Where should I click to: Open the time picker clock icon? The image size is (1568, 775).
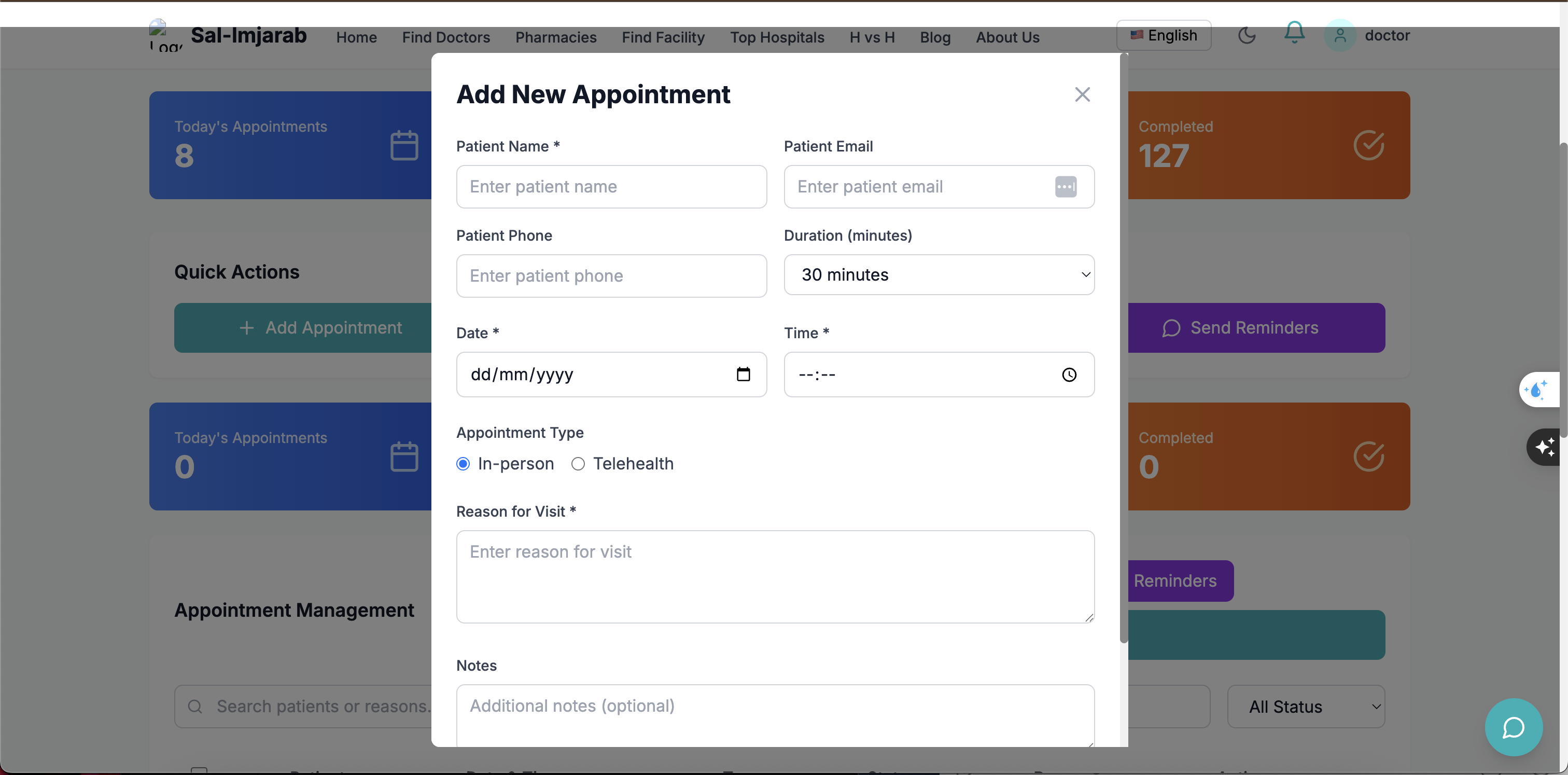click(x=1069, y=375)
